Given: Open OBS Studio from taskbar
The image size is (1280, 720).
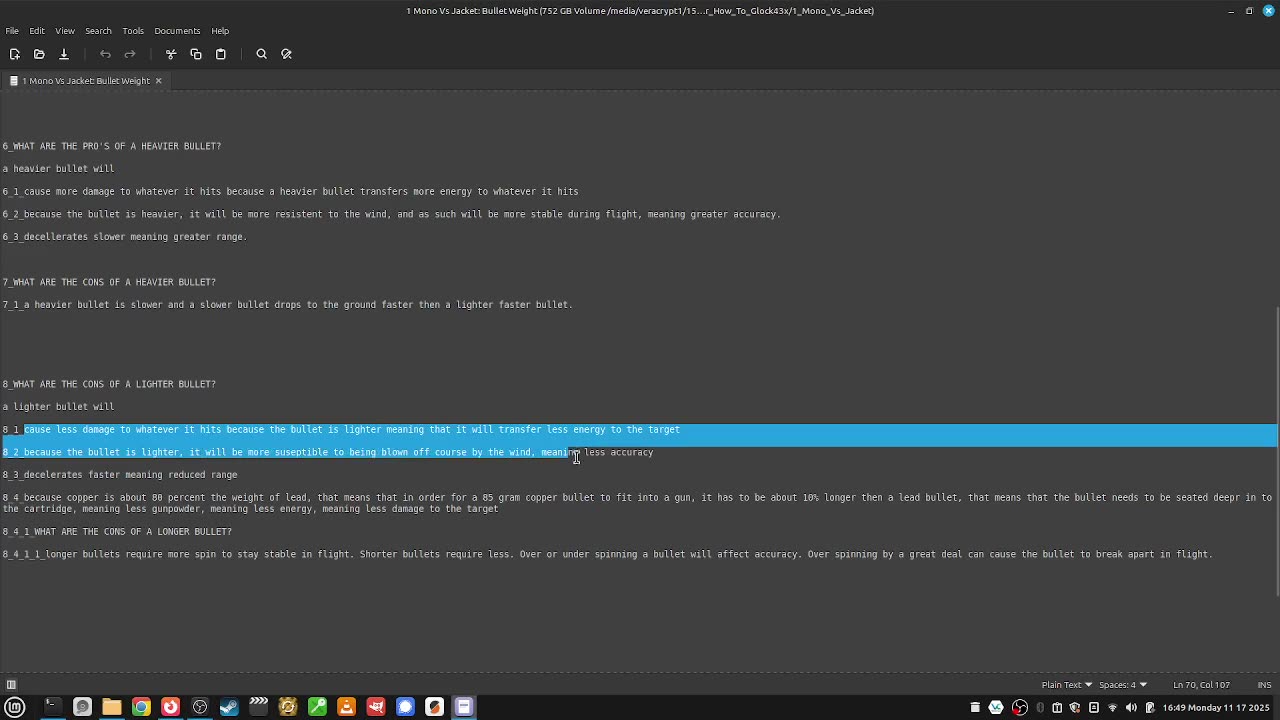Looking at the screenshot, I should (x=200, y=707).
